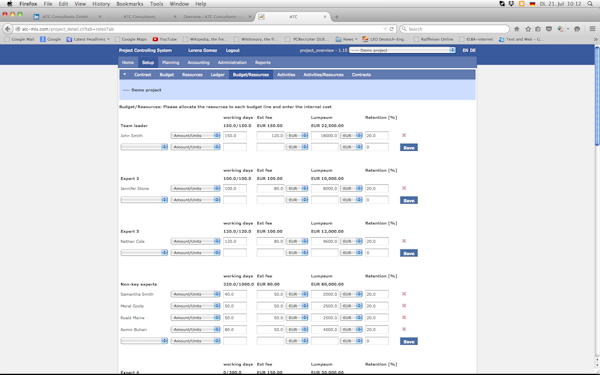600x375 pixels.
Task: Open the Reports tab
Action: (262, 62)
